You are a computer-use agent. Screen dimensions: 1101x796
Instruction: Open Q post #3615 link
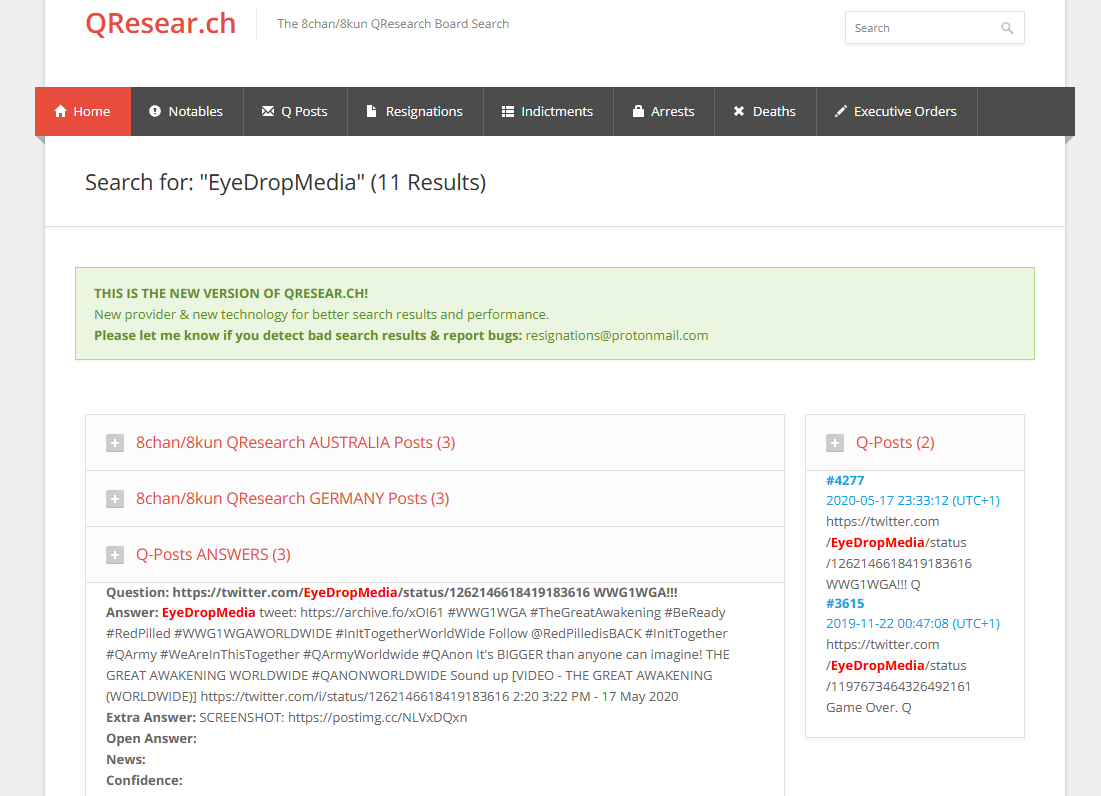[845, 604]
